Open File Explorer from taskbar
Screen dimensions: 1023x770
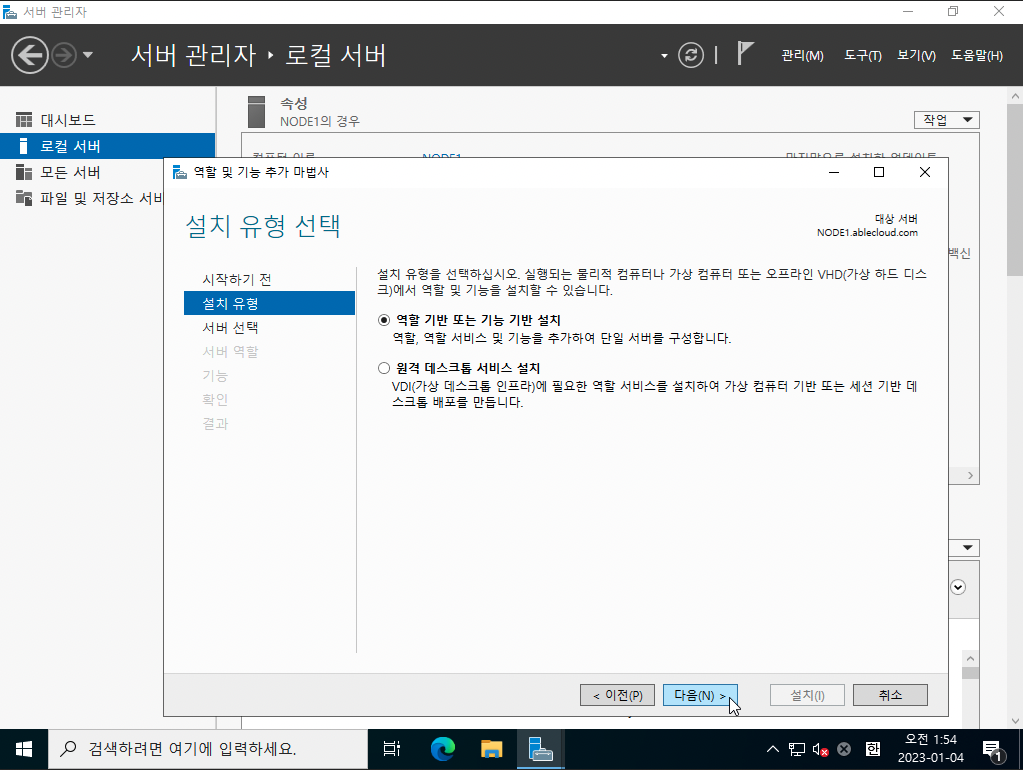point(491,749)
